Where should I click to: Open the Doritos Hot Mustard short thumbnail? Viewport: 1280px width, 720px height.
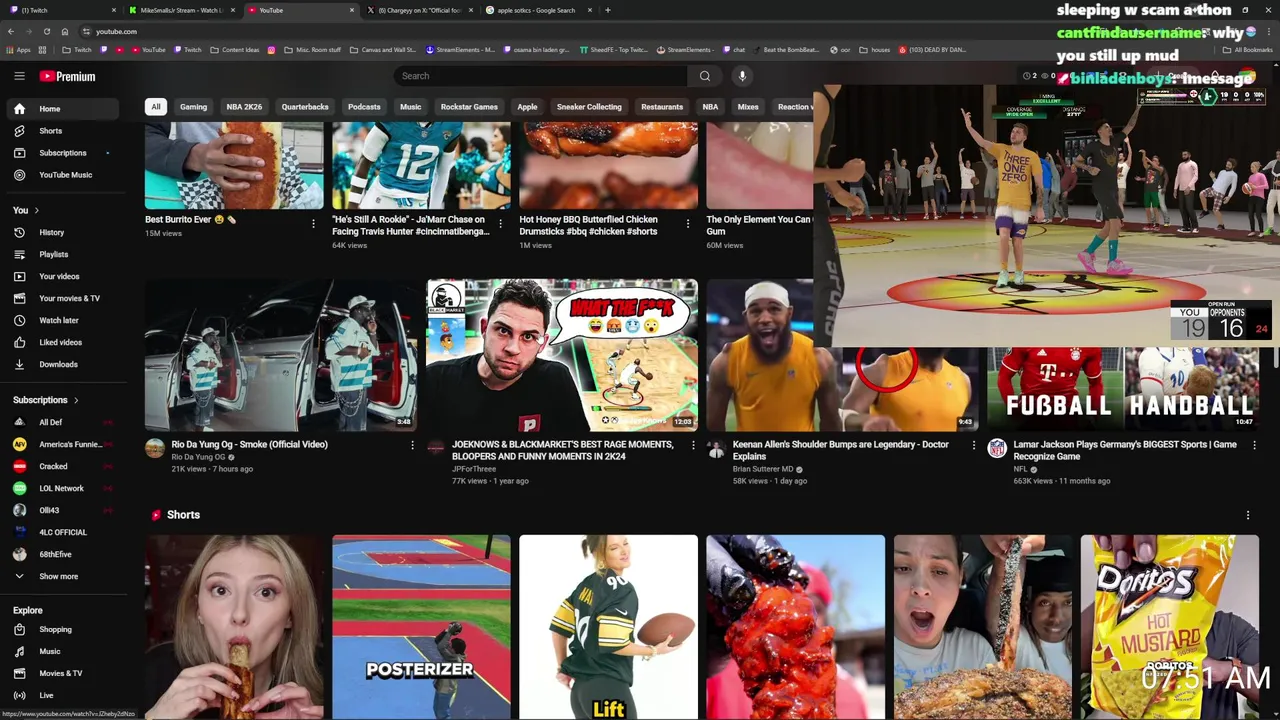(x=1169, y=627)
